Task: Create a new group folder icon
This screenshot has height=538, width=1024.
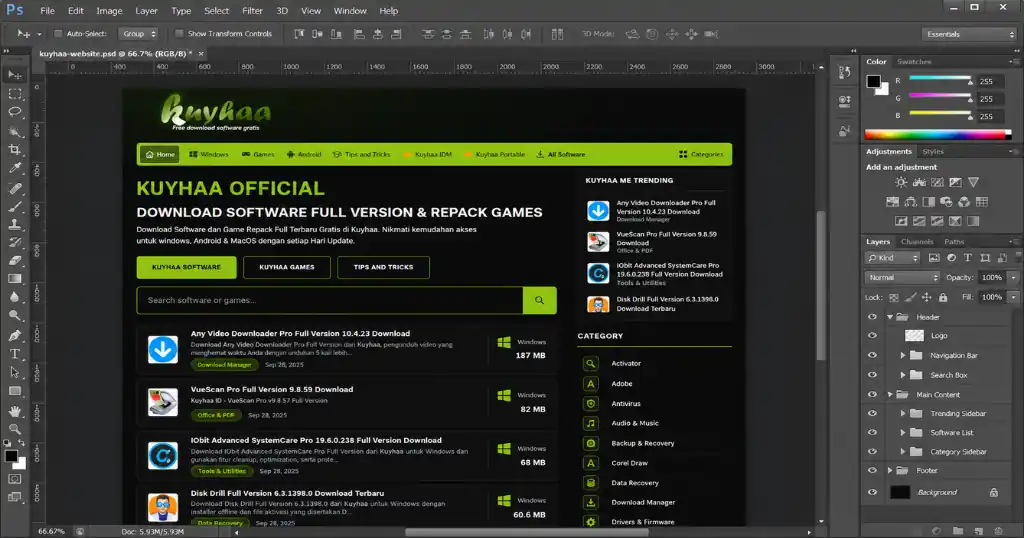Action: (957, 531)
